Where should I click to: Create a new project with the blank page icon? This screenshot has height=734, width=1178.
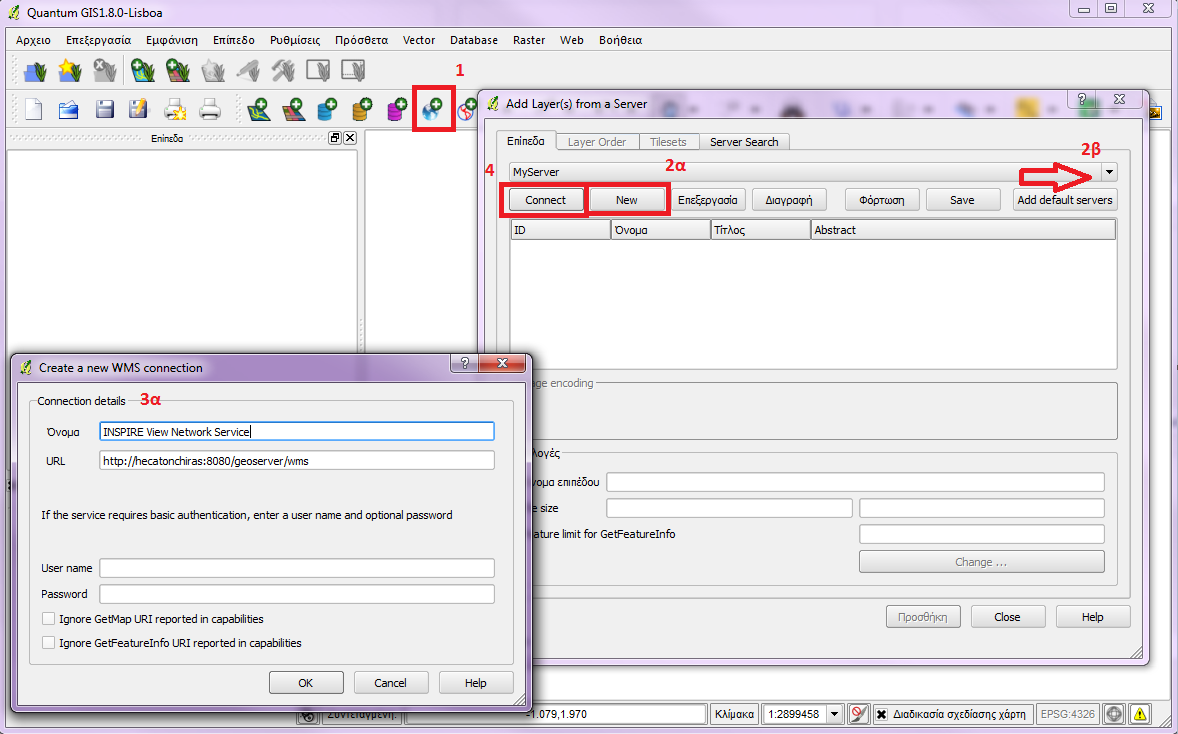point(34,110)
